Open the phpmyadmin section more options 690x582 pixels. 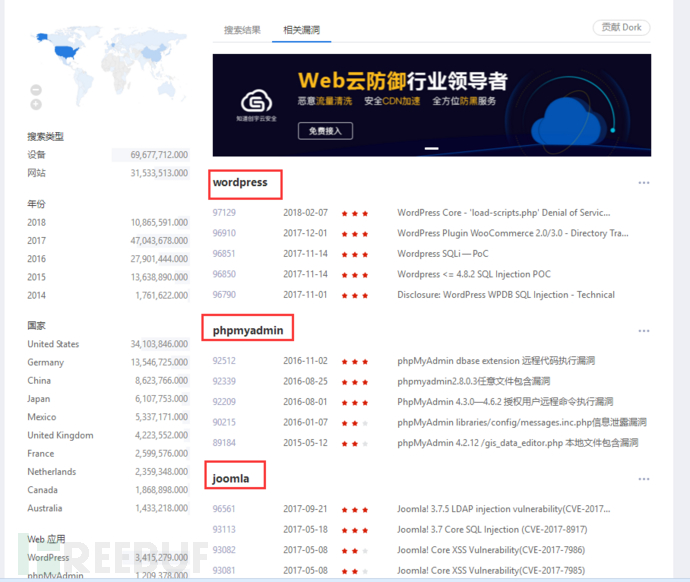tap(643, 331)
